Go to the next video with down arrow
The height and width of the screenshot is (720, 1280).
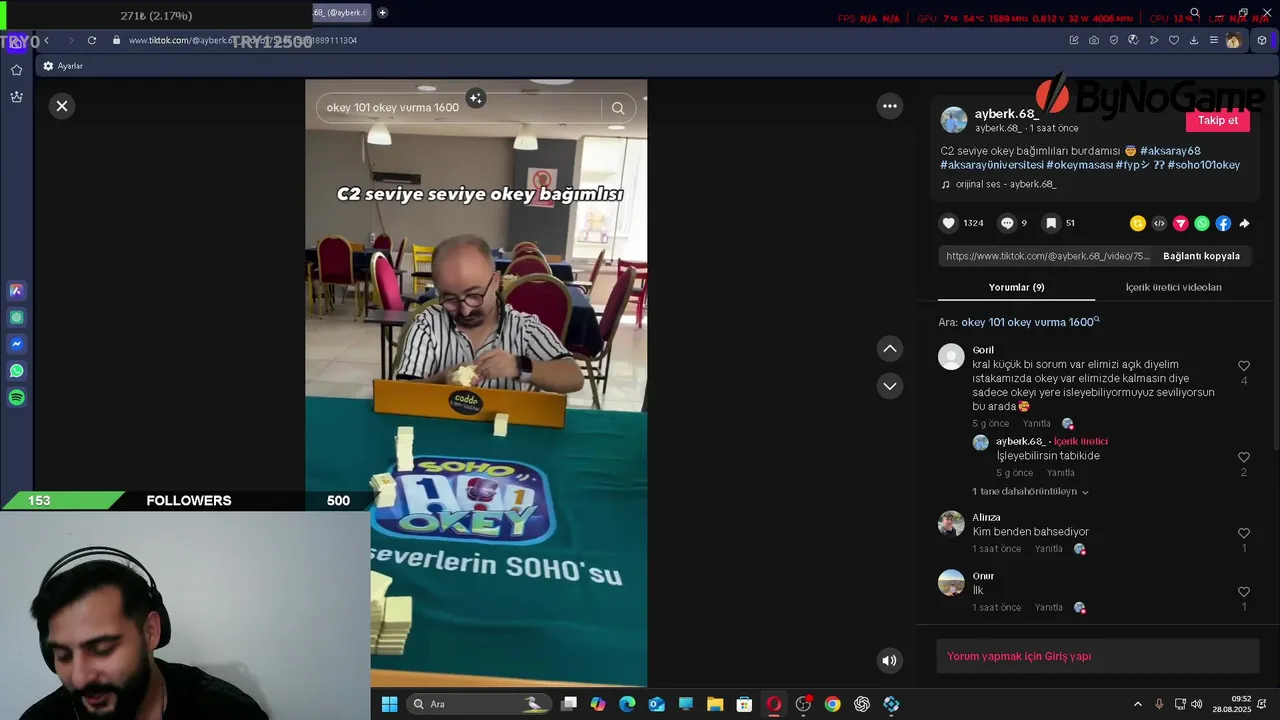coord(889,386)
